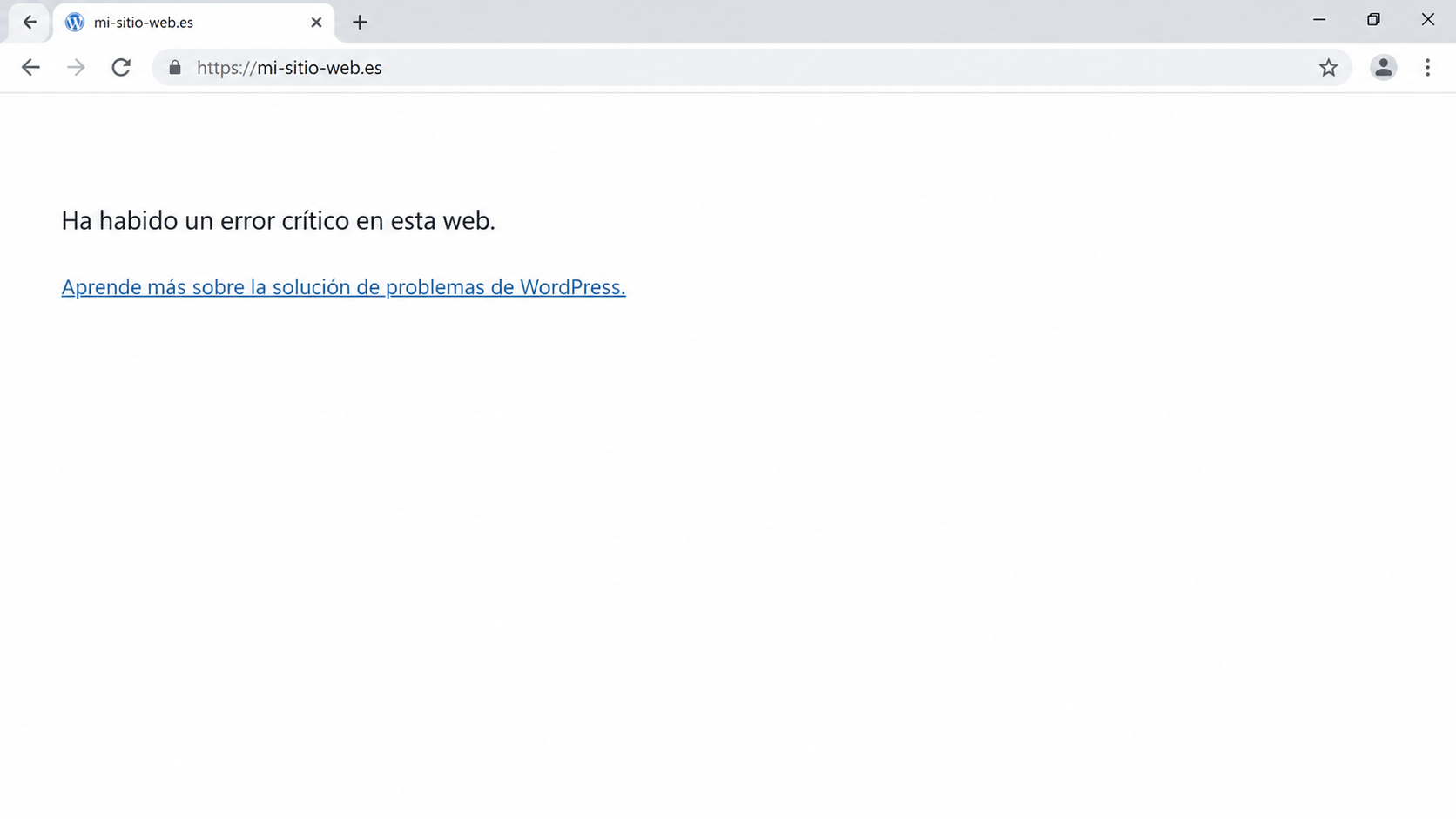This screenshot has width=1456, height=819.
Task: Reload the page with refresh icon
Action: click(x=121, y=68)
